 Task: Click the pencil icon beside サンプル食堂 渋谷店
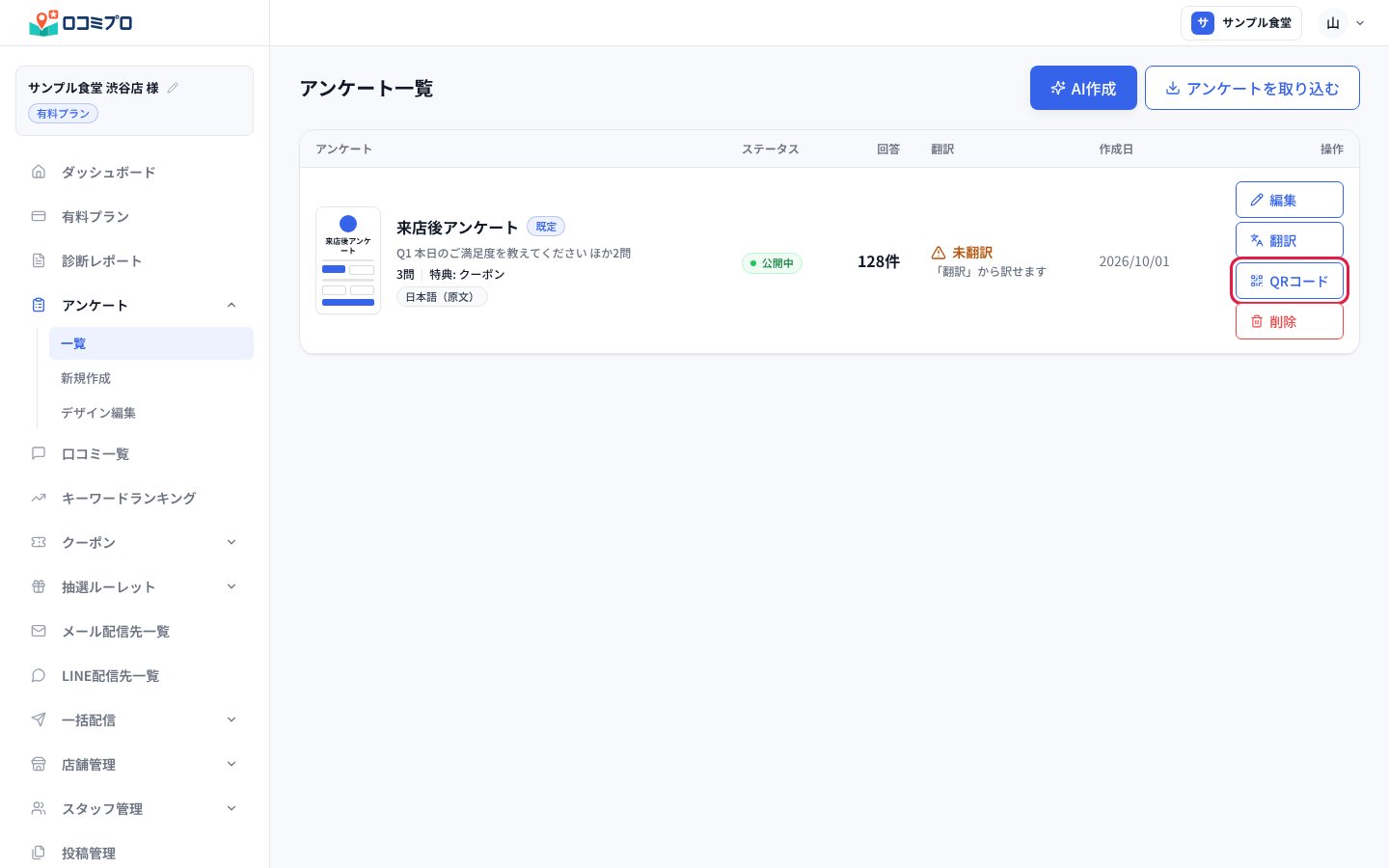pyautogui.click(x=173, y=88)
